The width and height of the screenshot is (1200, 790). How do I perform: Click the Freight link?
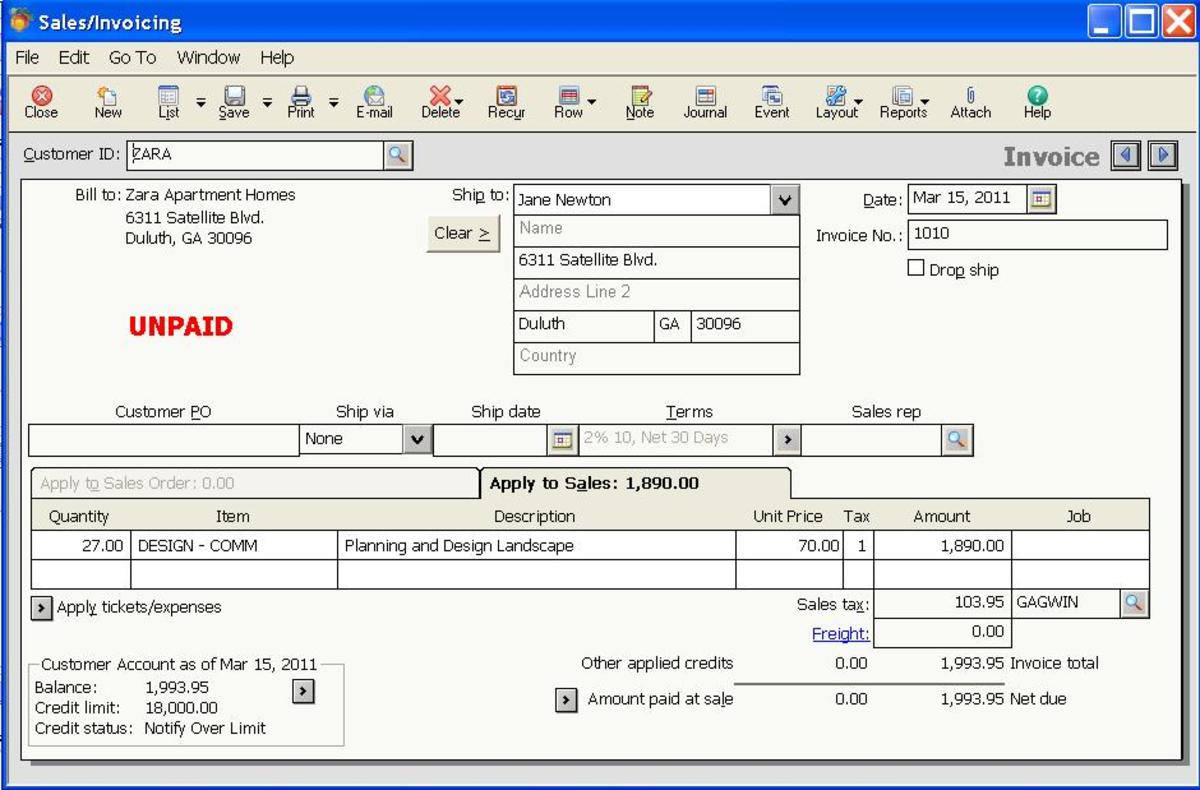[x=840, y=634]
